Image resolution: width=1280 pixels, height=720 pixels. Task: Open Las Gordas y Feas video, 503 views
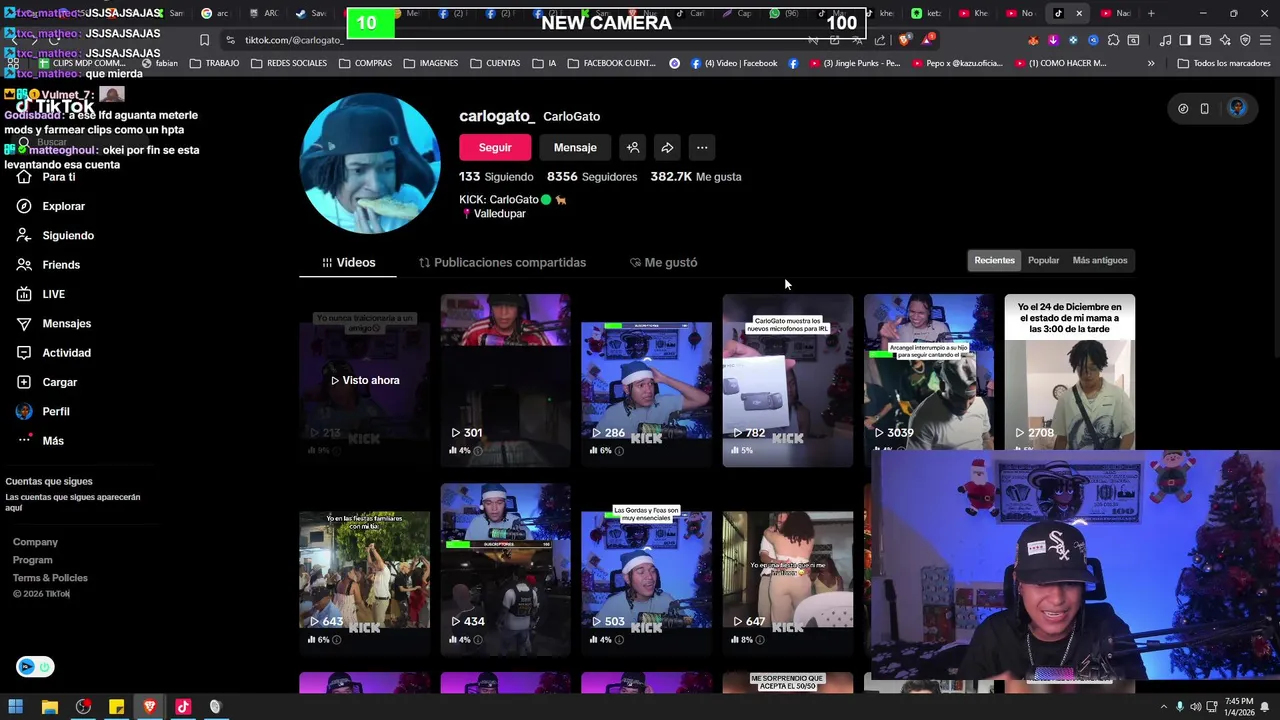[646, 569]
